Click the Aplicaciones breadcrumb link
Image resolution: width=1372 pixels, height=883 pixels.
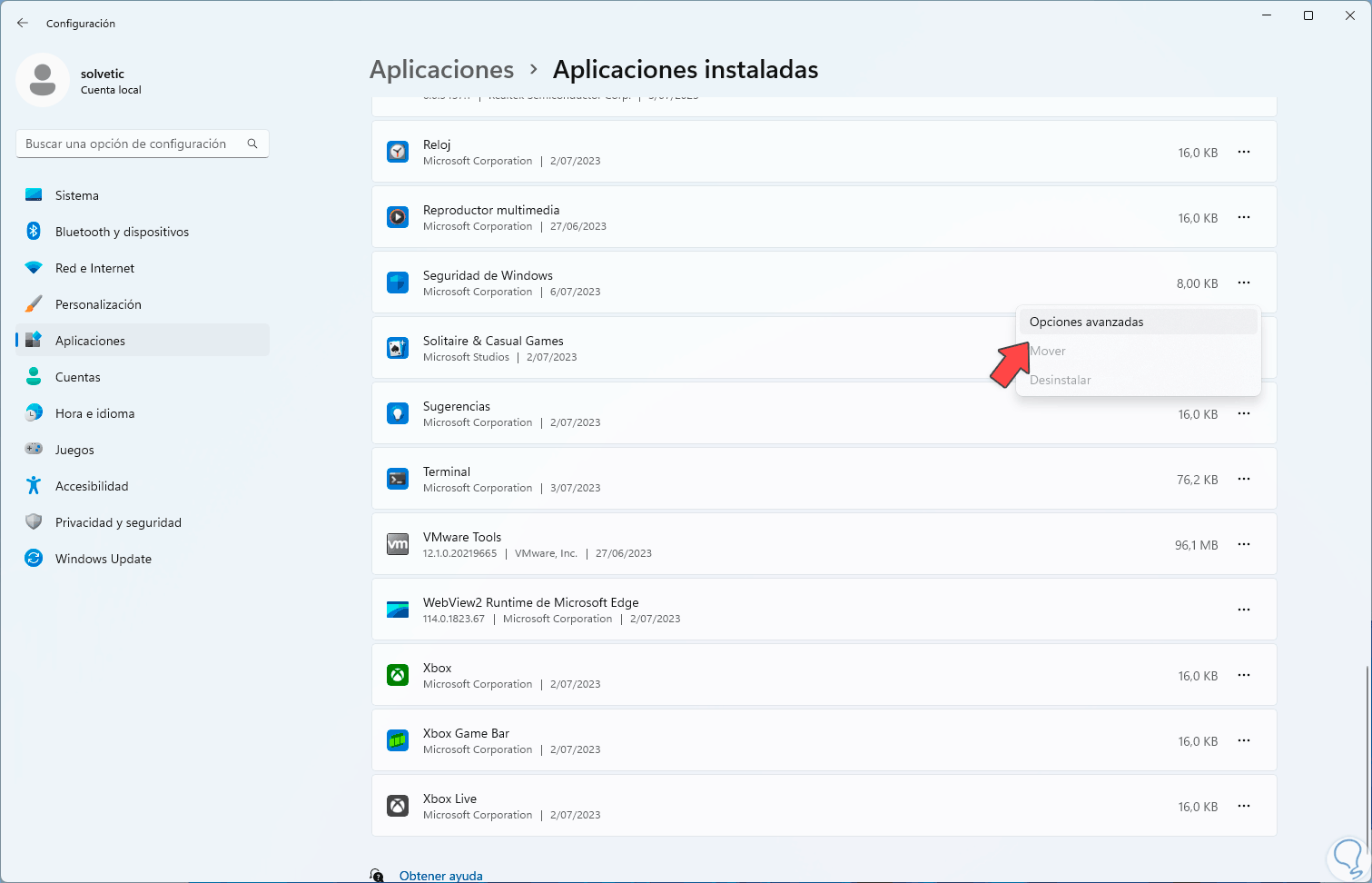tap(442, 70)
